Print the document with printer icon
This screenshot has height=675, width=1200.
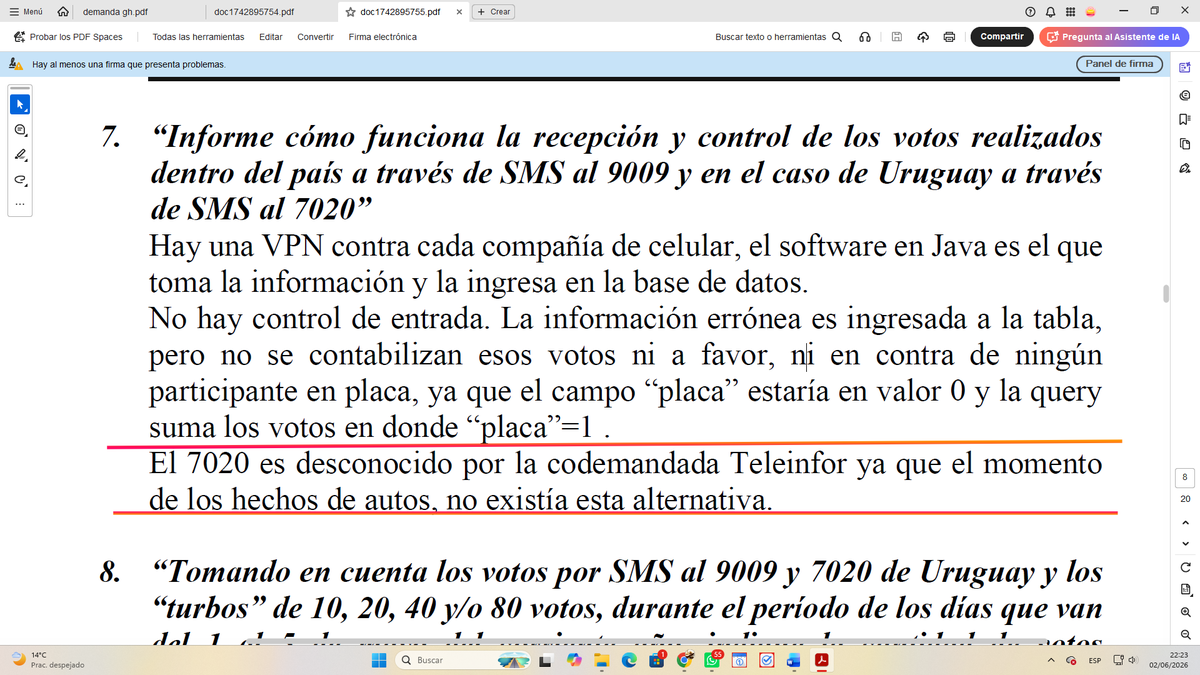tap(948, 37)
